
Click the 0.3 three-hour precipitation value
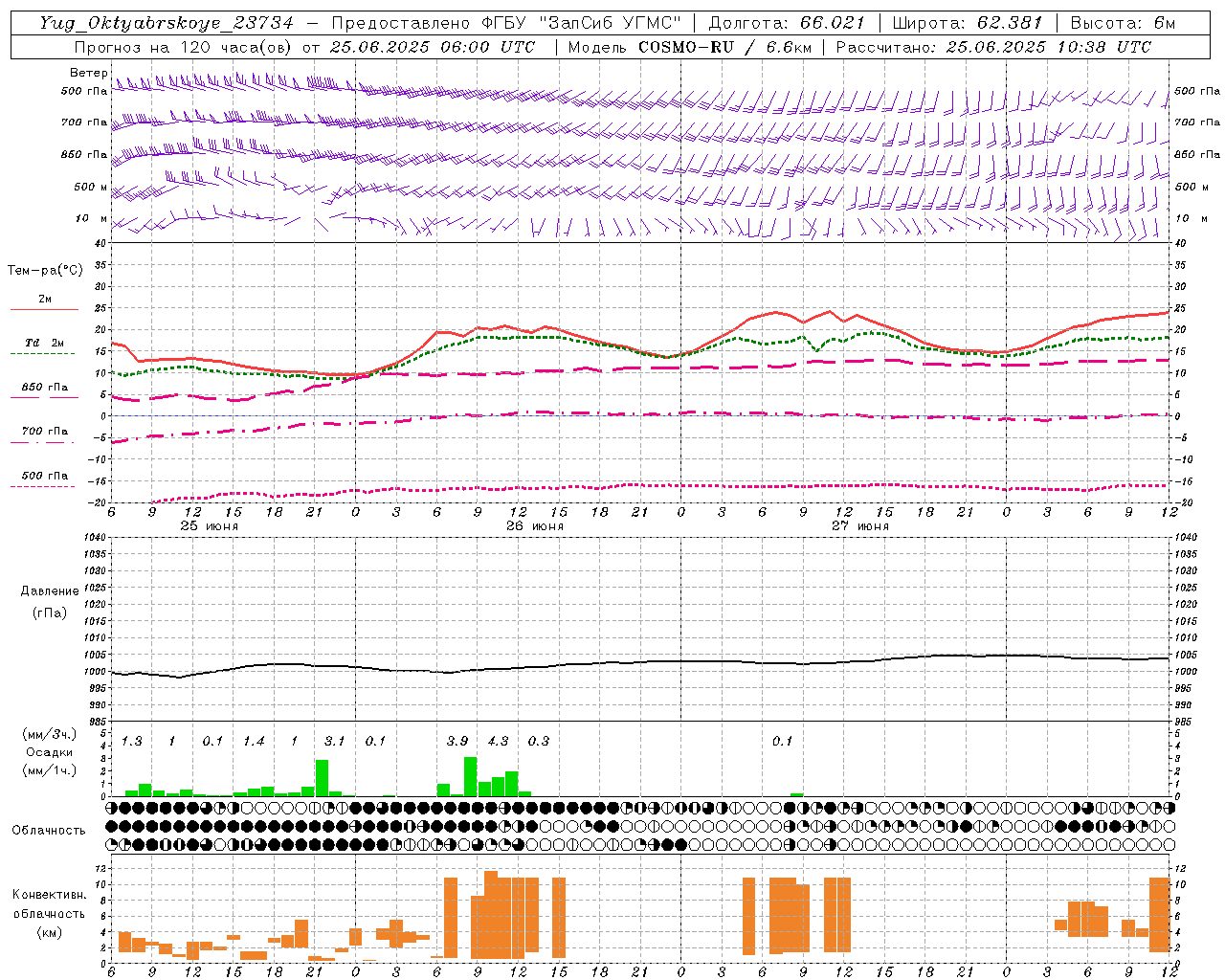click(x=539, y=741)
